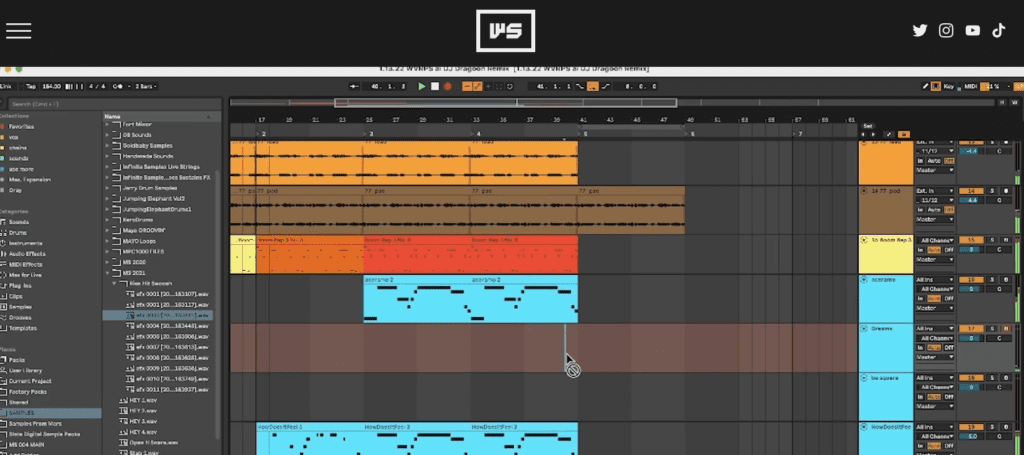The image size is (1024, 455).
Task: Open the Samples browser category
Action: coord(20,307)
